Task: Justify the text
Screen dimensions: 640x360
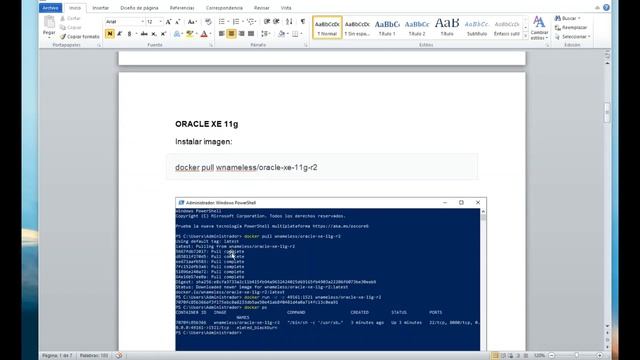Action: [251, 34]
